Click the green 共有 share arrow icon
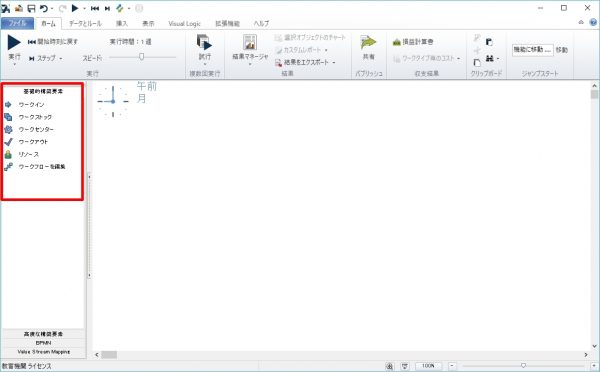 368,42
